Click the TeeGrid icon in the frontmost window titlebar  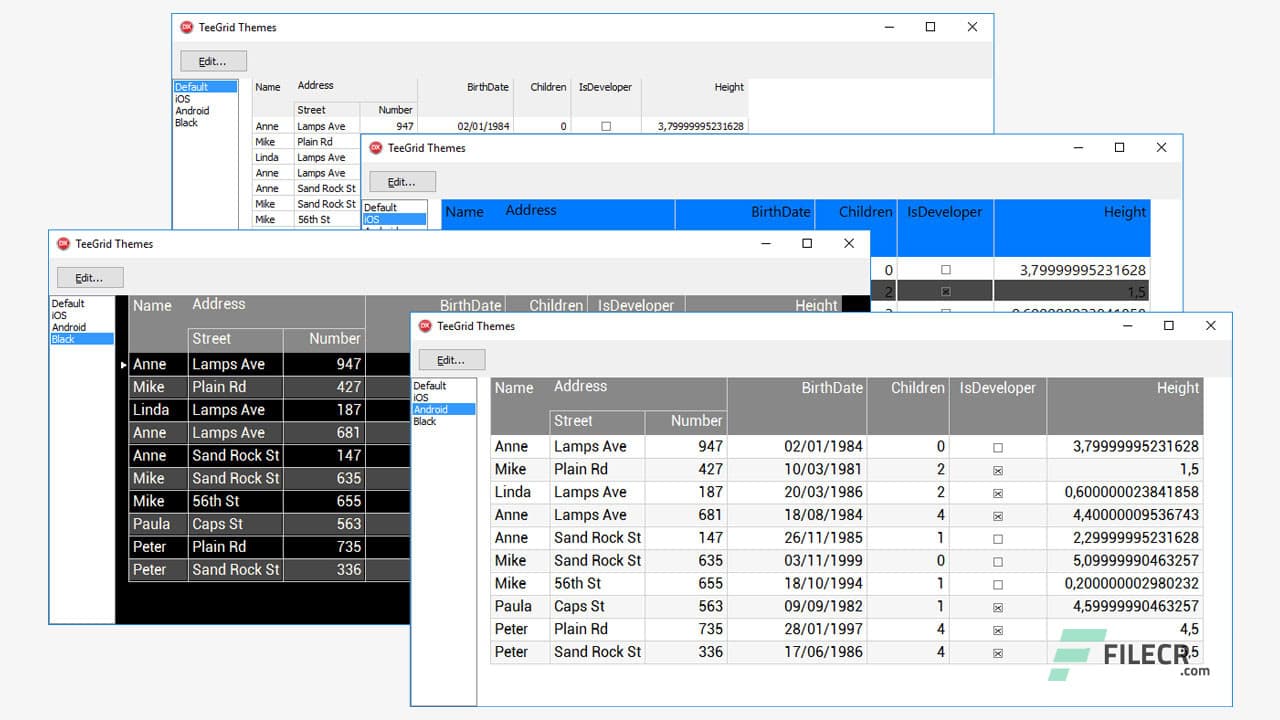coord(425,326)
